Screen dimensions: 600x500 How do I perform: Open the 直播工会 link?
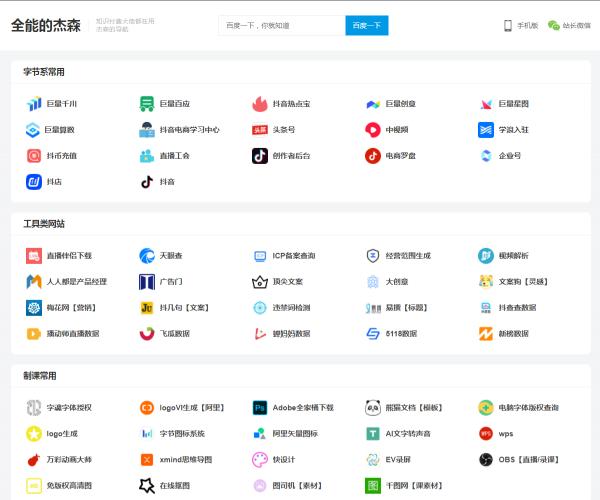174,156
